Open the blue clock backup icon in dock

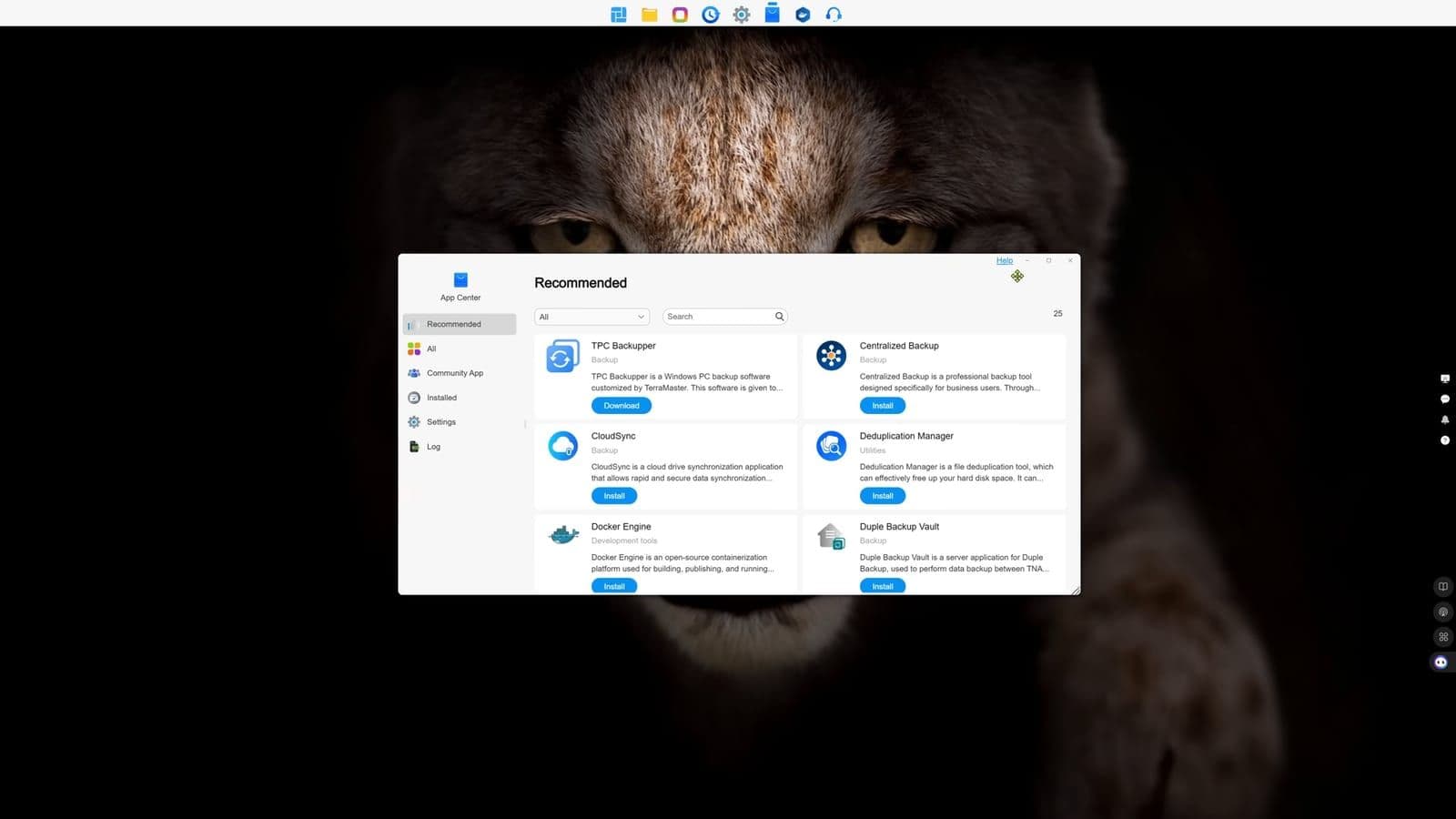711,15
